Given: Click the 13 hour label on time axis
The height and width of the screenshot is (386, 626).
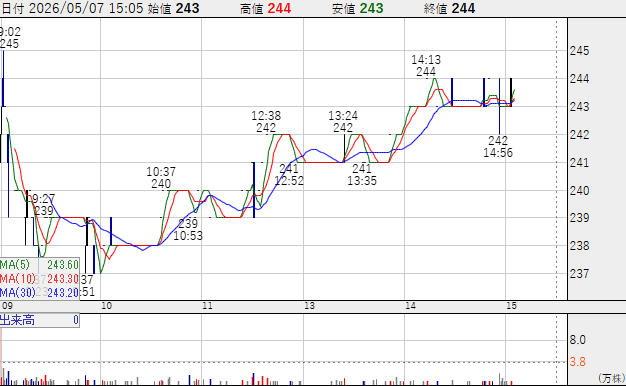Looking at the screenshot, I should 309,306.
